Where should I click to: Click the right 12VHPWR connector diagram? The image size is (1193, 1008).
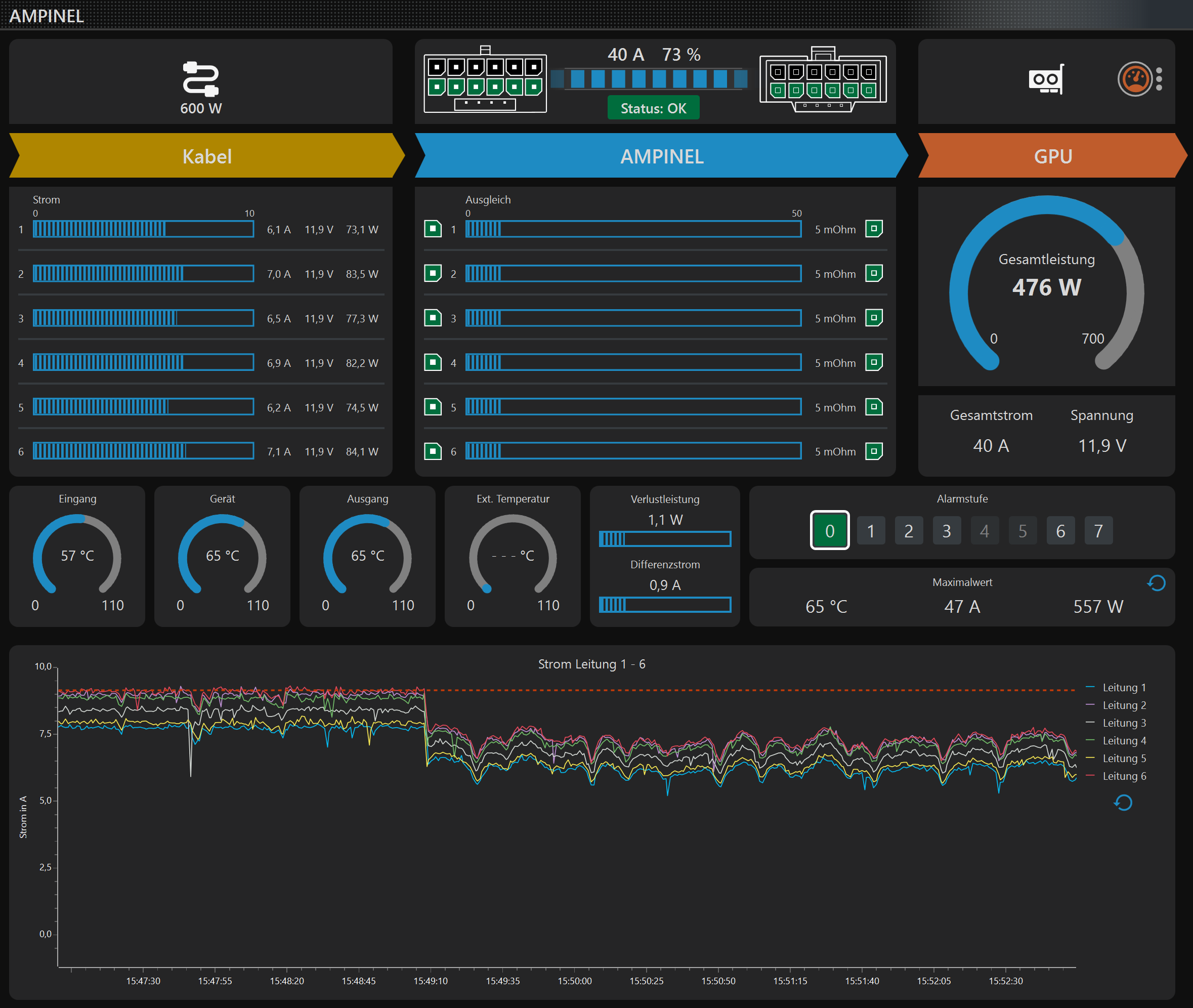pos(823,79)
